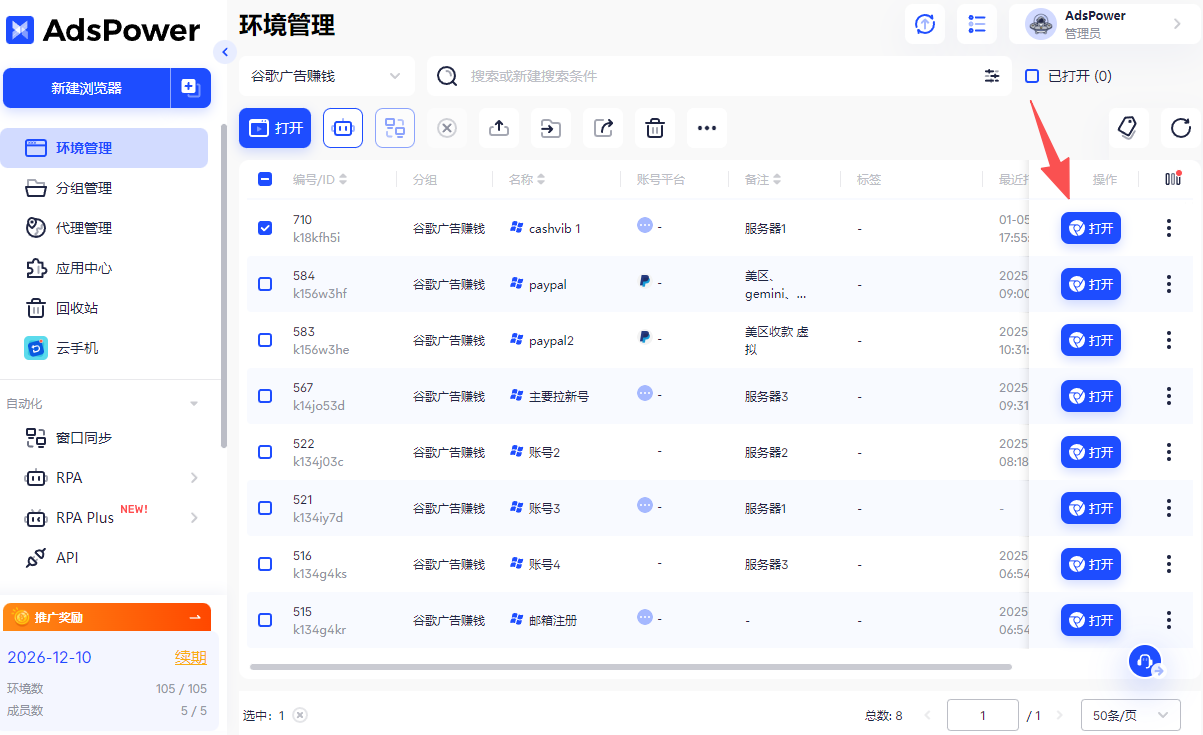Open the RPA robot toolbar icon
Image resolution: width=1203 pixels, height=735 pixels.
[342, 128]
